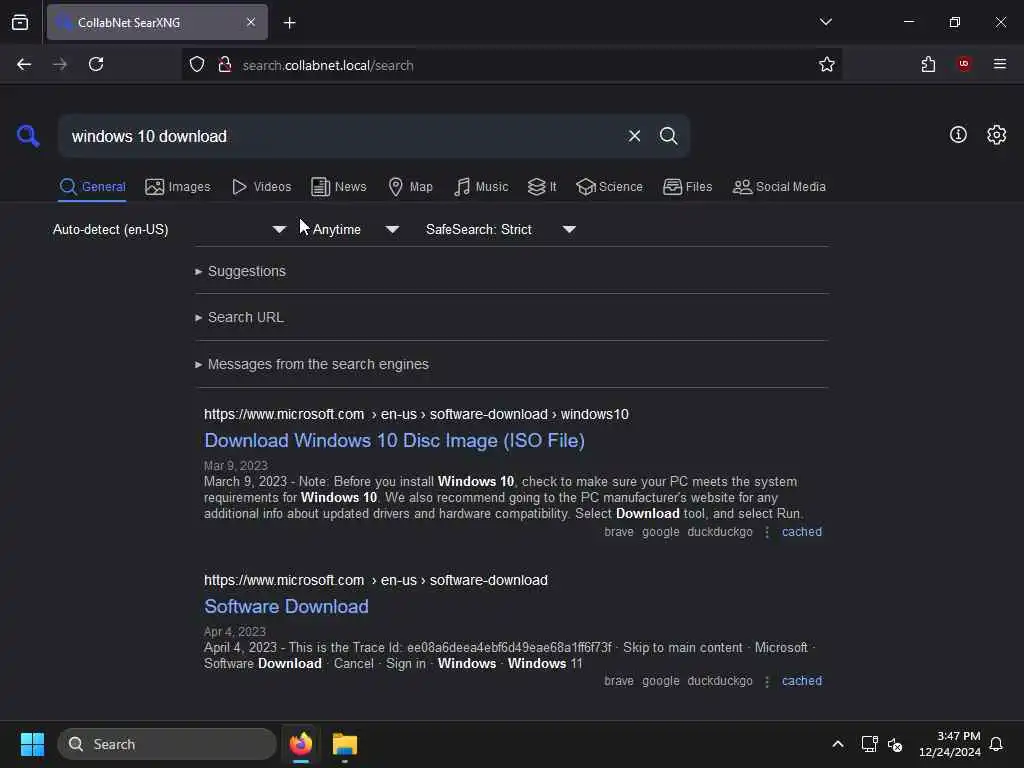Switch to the Science category
This screenshot has height=768, width=1024.
point(609,187)
